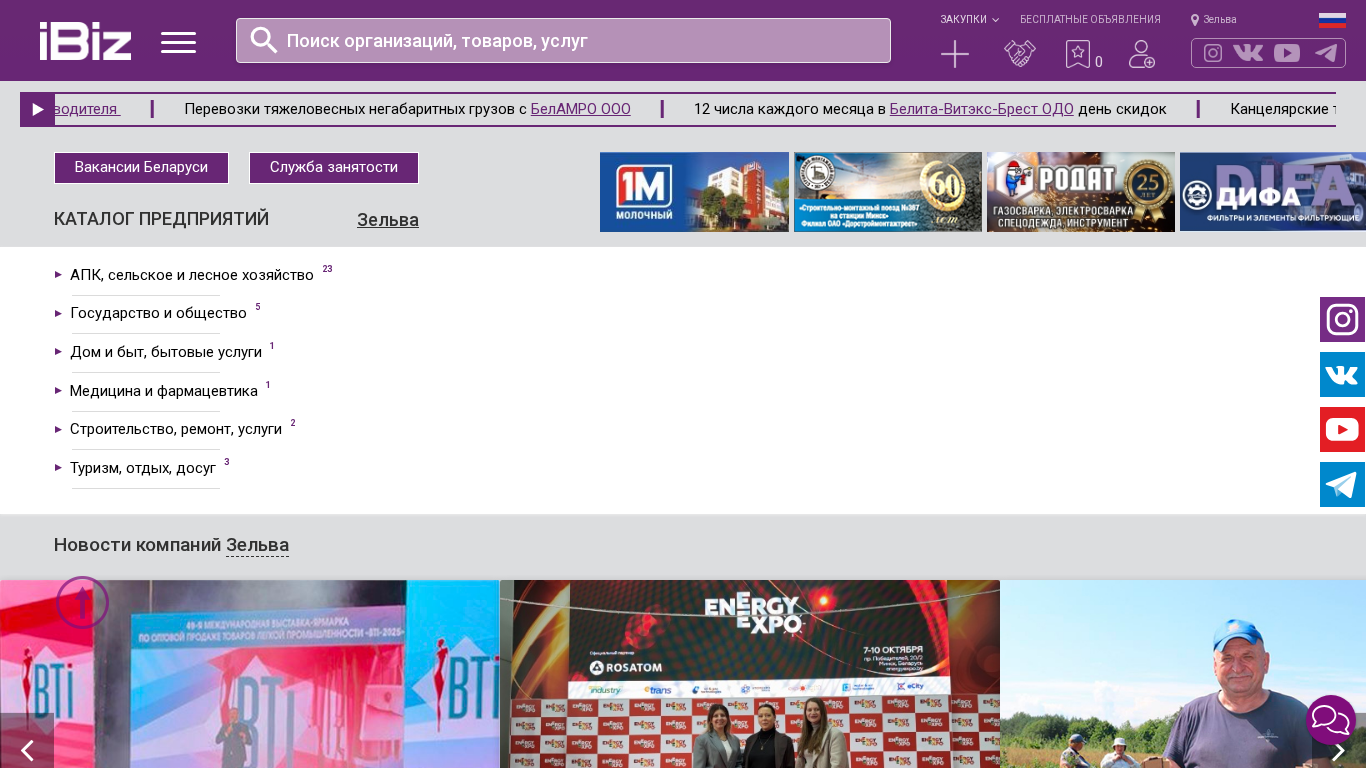This screenshot has width=1366, height=768.
Task: Open the РОДАТ banner
Action: point(1081,192)
